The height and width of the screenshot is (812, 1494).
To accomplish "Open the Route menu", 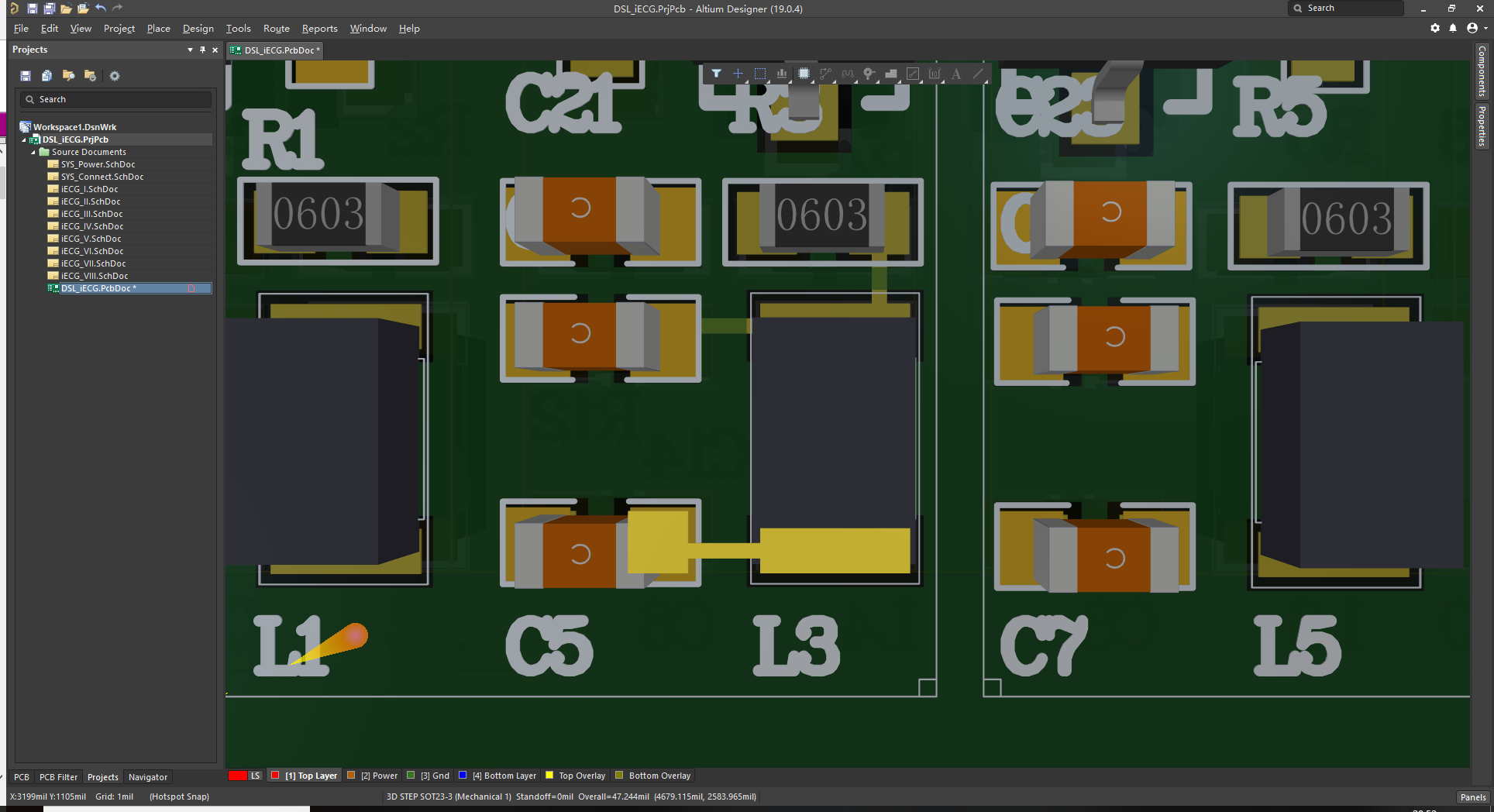I will tap(276, 28).
